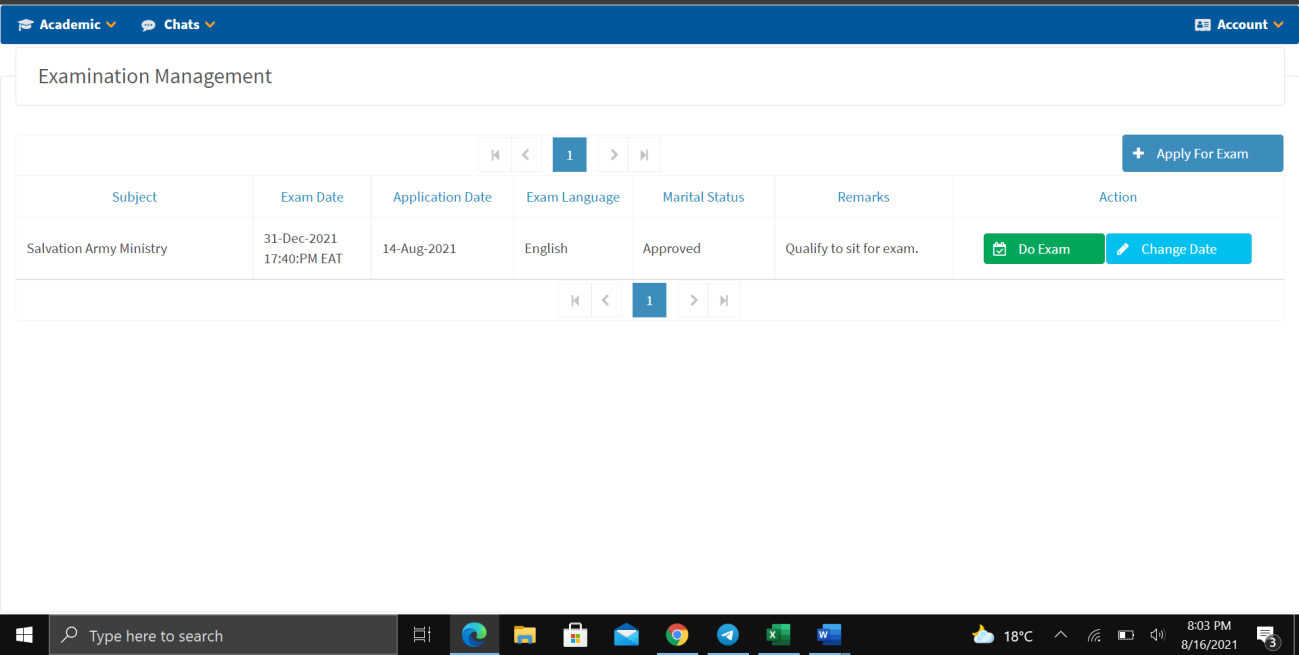
Task: Open Excel from the Windows taskbar
Action: [x=778, y=635]
